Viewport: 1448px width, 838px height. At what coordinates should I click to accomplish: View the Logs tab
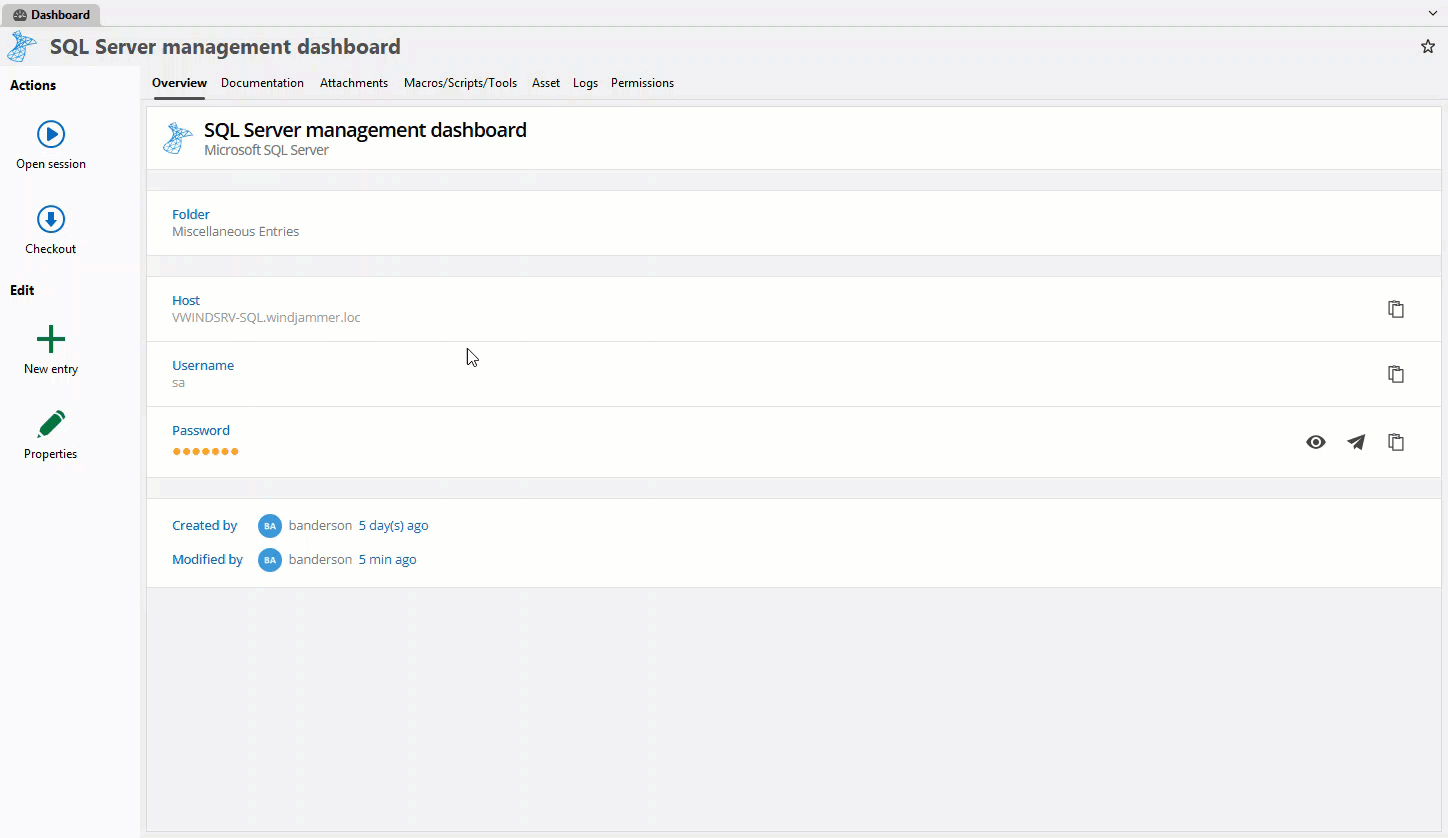pyautogui.click(x=585, y=83)
